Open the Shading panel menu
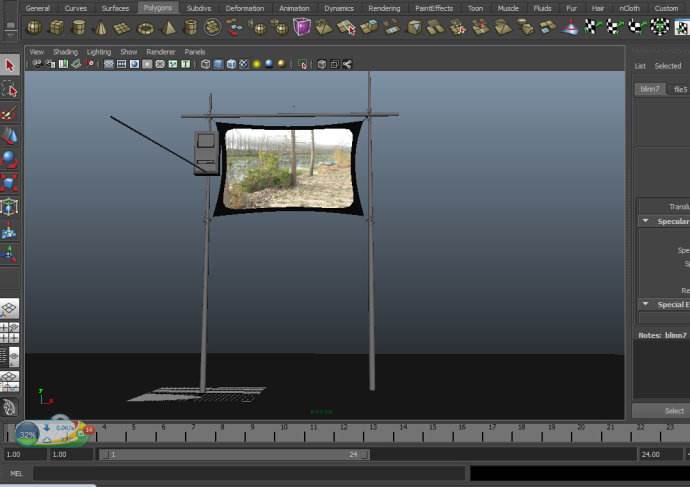Screen dimensions: 690x487 (x=65, y=52)
